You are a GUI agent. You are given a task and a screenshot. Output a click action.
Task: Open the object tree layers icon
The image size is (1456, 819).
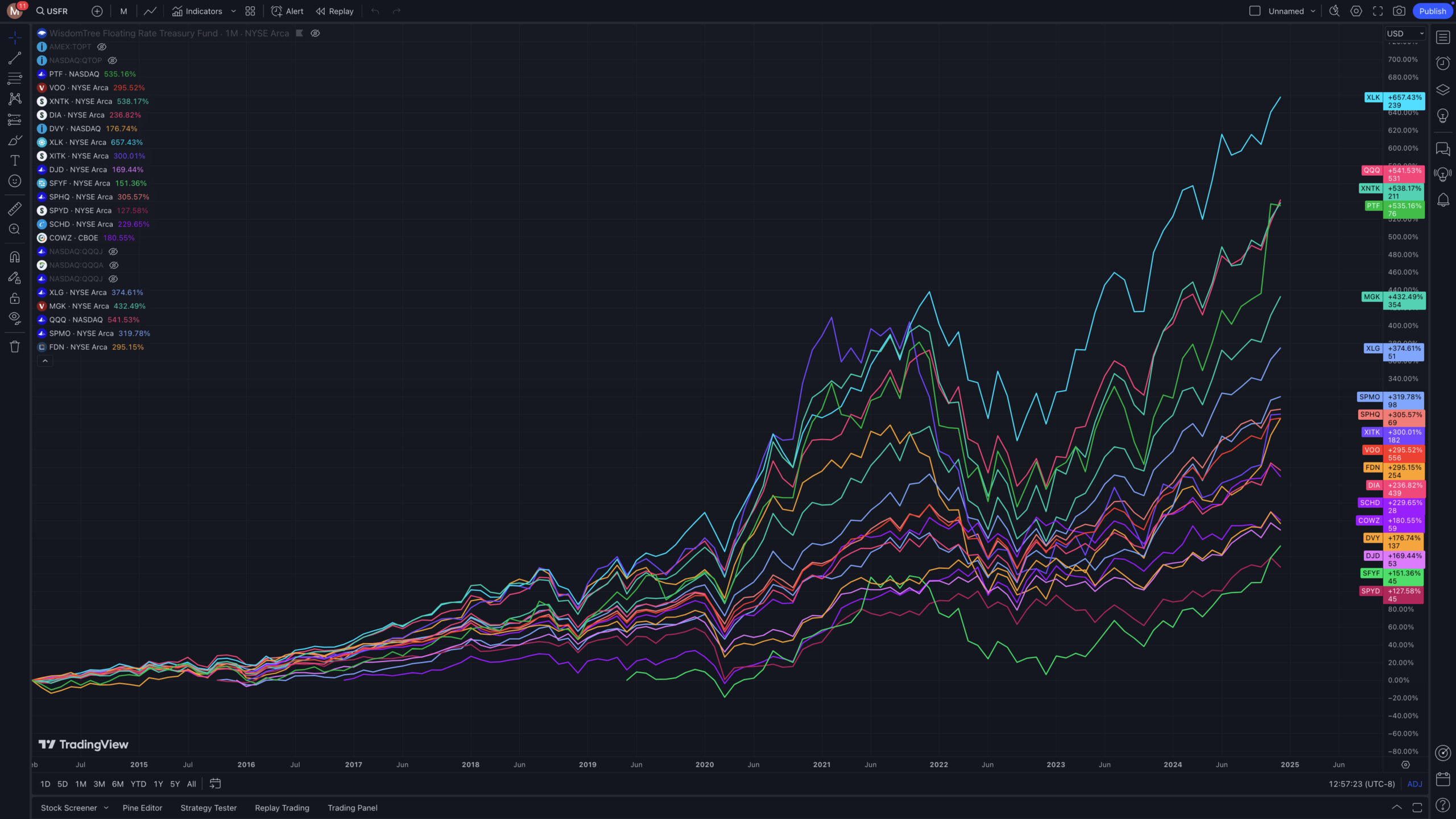[1443, 90]
